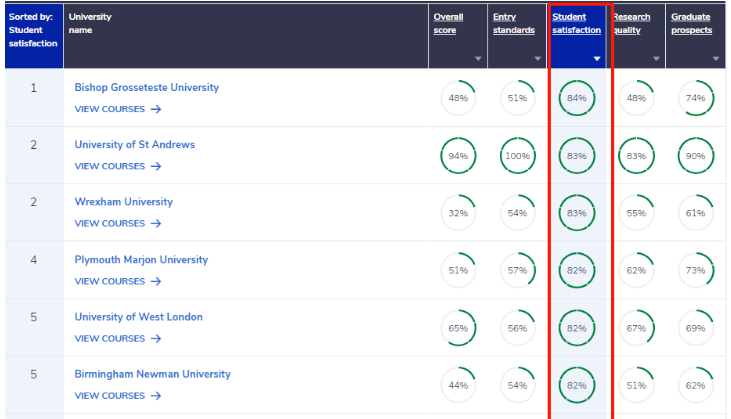This screenshot has width=731, height=419.
Task: Click Wrexham 83% student satisfaction circle
Action: coord(577,213)
